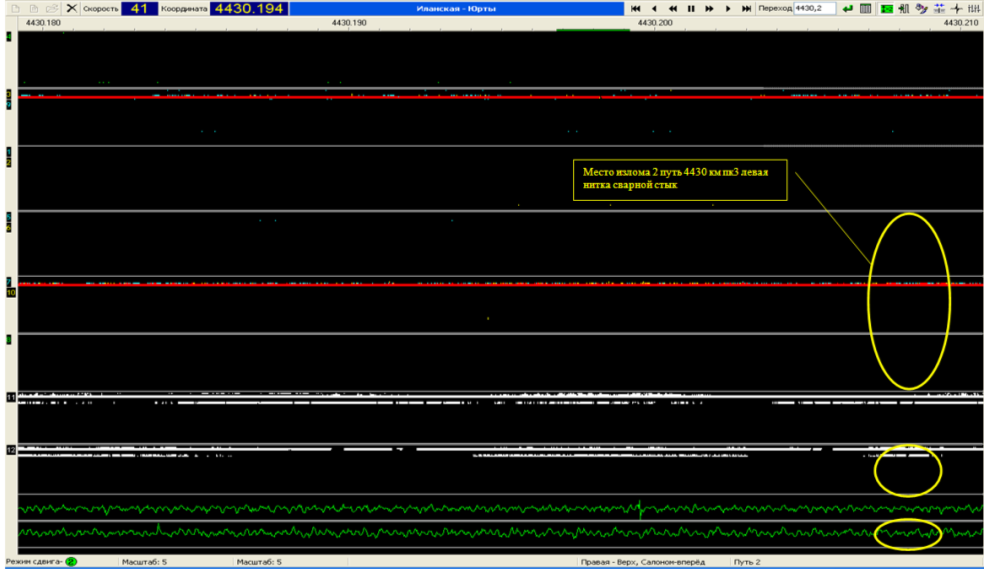This screenshot has height=569, width=984.
Task: Click the open folder icon in the toolbar
Action: [x=51, y=8]
